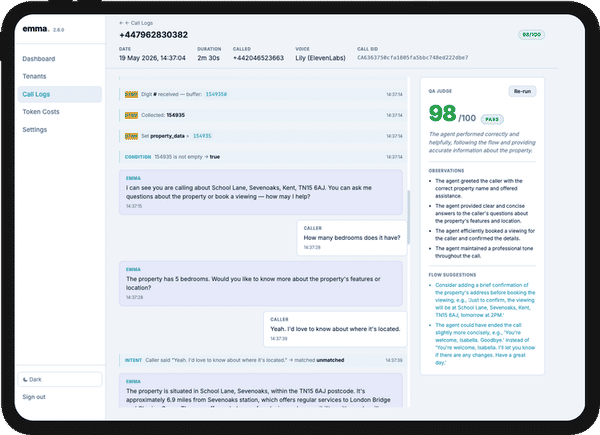Image resolution: width=600 pixels, height=435 pixels.
Task: Click the INTENT log row label
Action: tap(133, 360)
